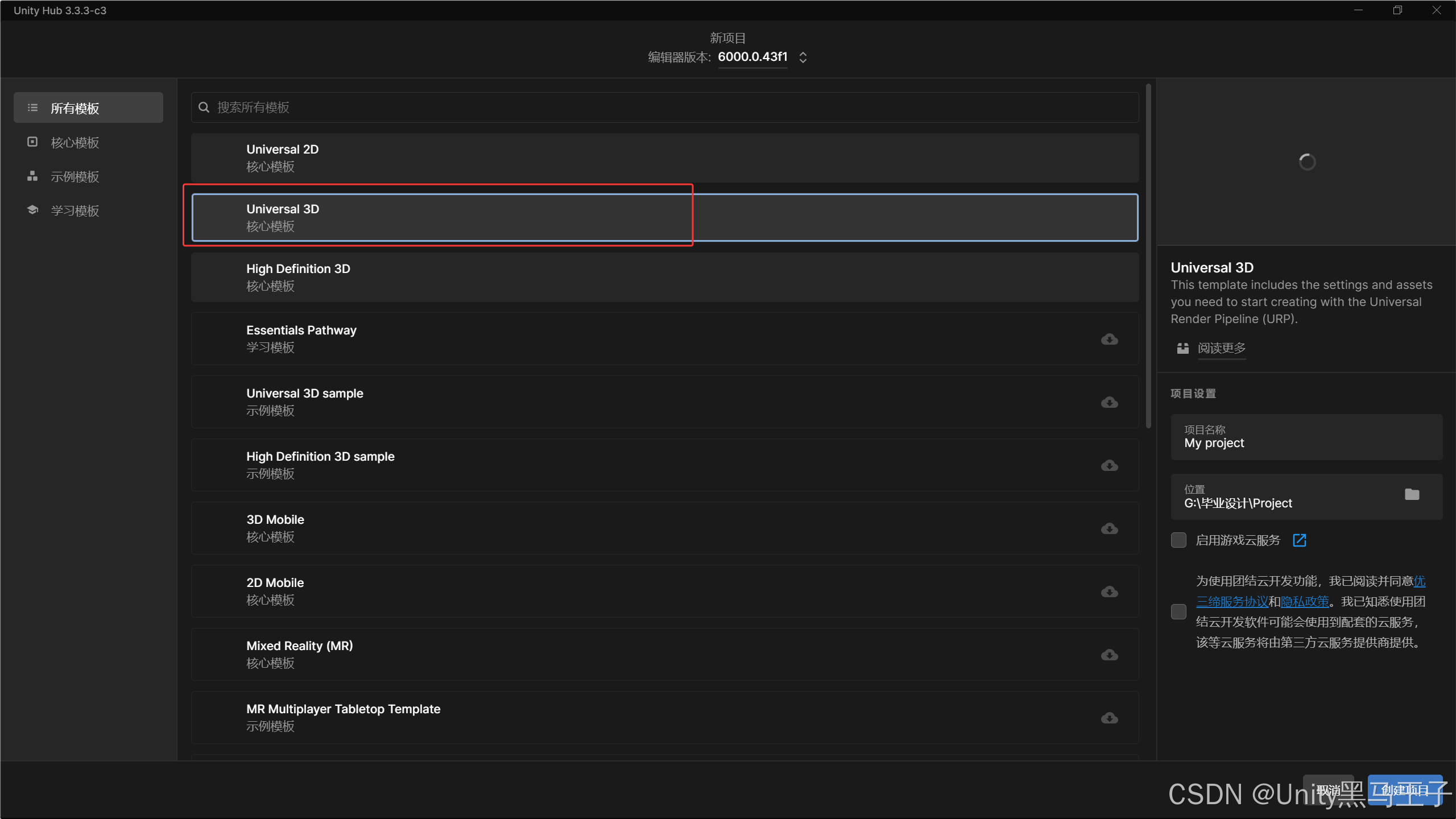Screen dimensions: 1456x819
Task: Focus the 搜索所有模板 search field
Action: click(664, 107)
